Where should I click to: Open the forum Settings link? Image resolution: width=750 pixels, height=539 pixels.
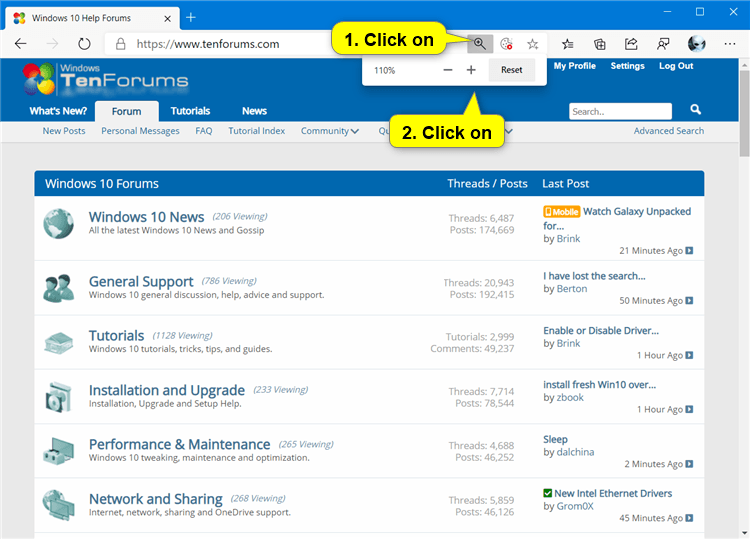pyautogui.click(x=628, y=66)
